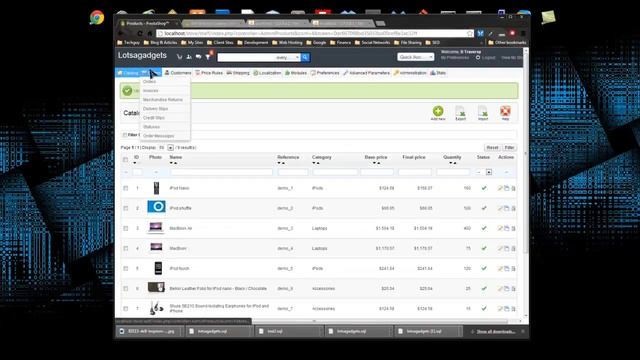Tick the checkbox for MacBook row ID 4
Image resolution: width=640 pixels, height=360 pixels.
click(126, 248)
